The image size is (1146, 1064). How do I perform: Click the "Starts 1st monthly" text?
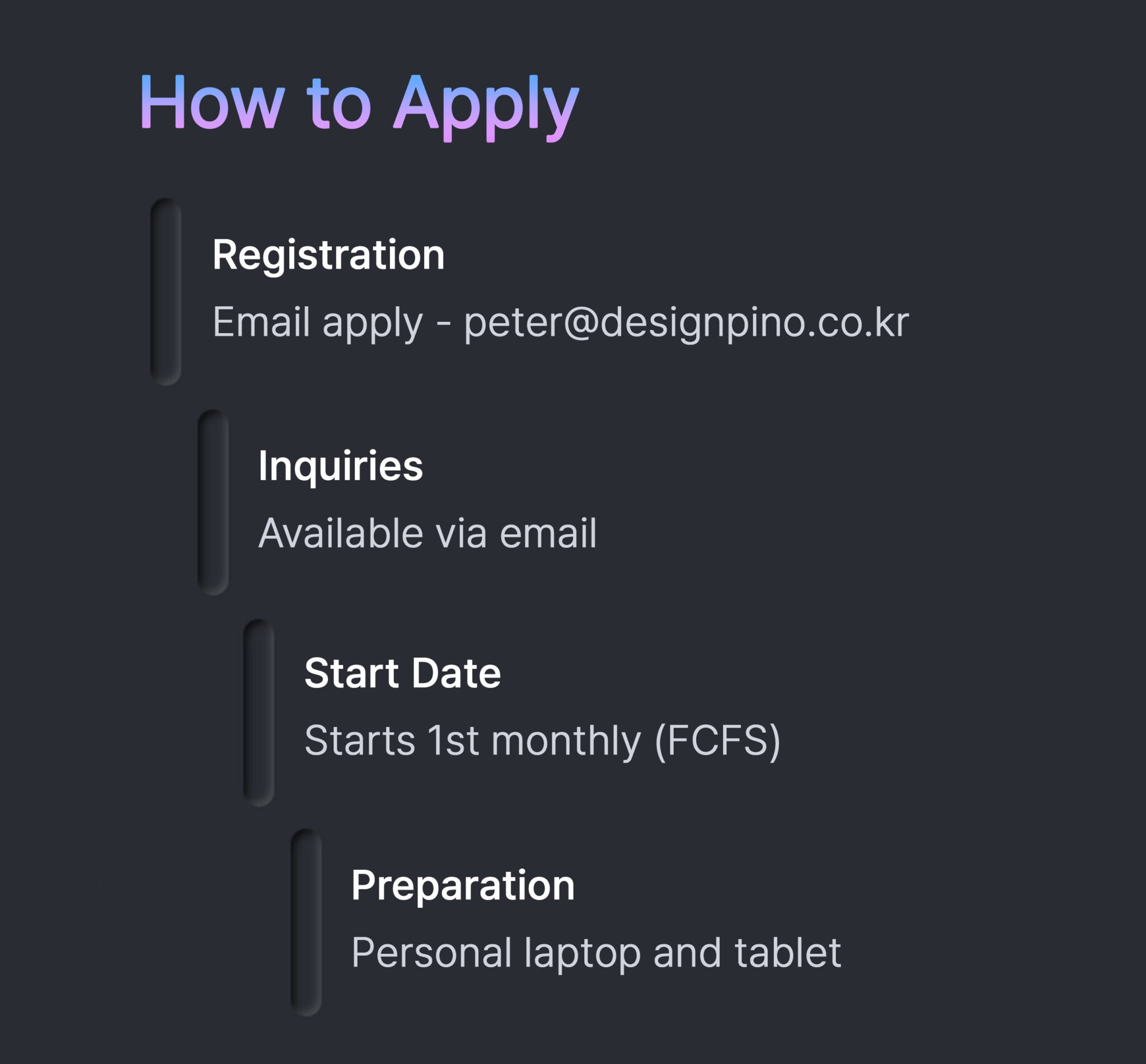point(472,740)
